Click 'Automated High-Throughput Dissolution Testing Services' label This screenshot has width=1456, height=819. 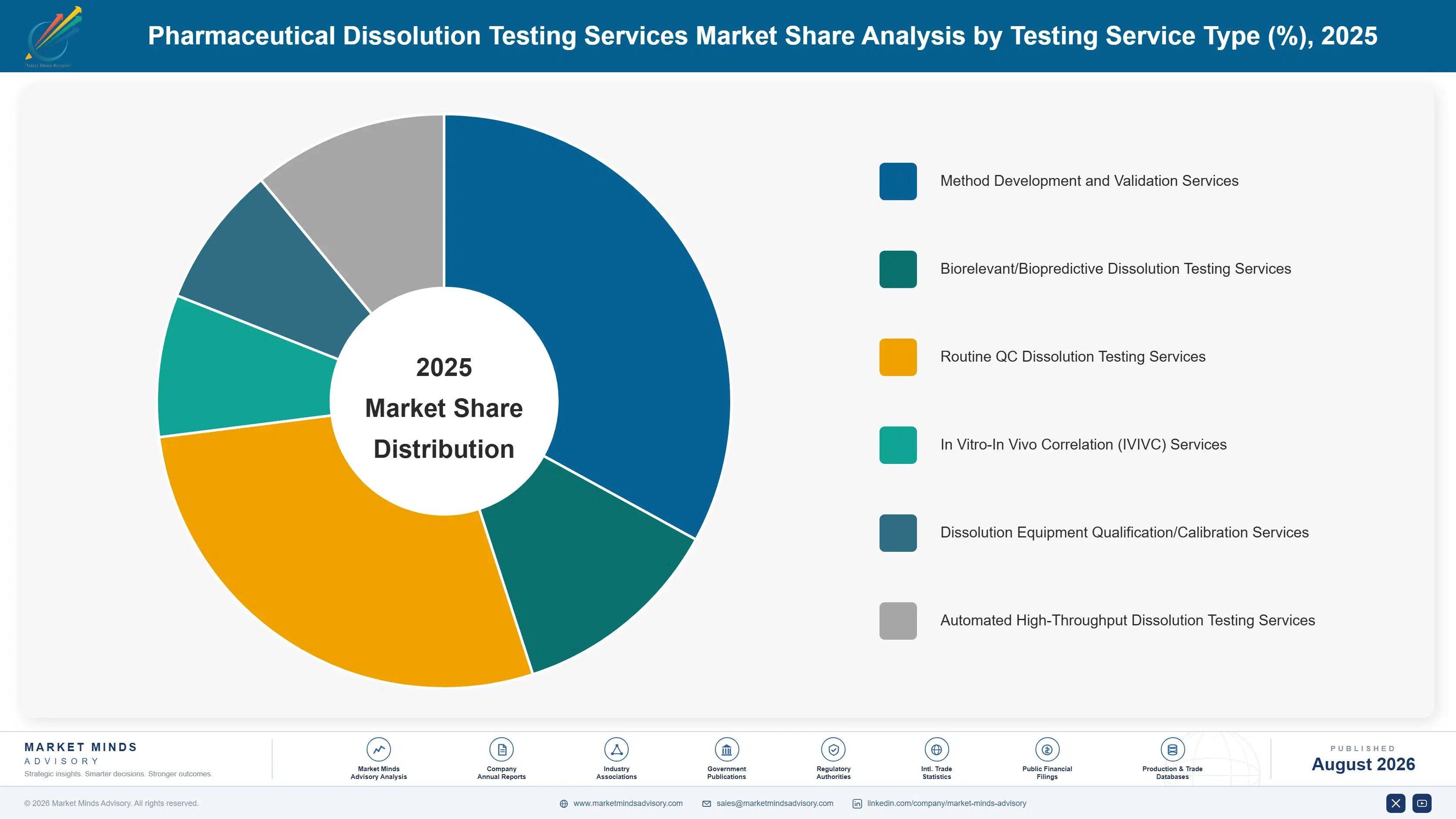[1128, 620]
